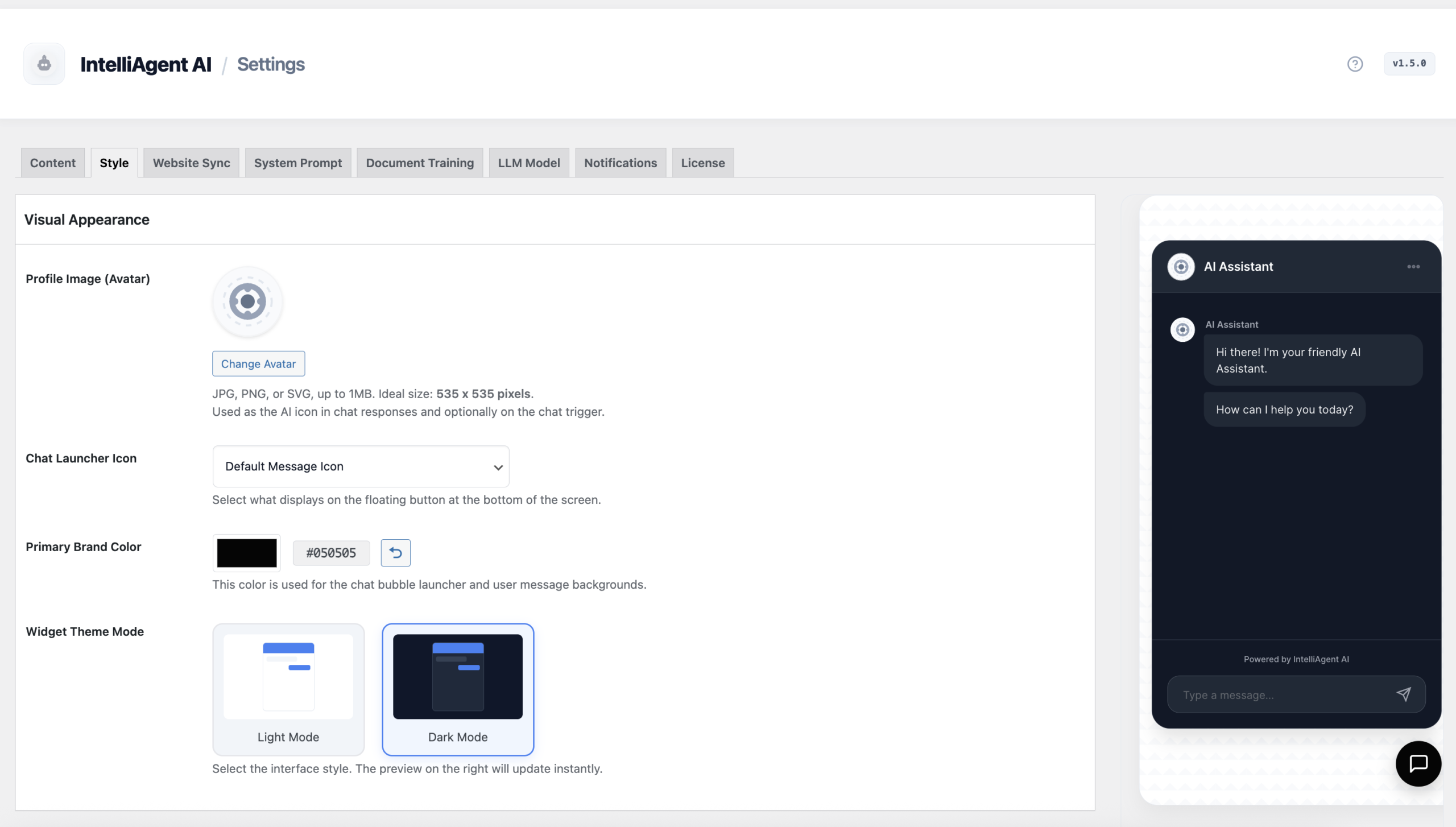Select Dark Mode widget theme
This screenshot has width=1456, height=827.
point(458,689)
